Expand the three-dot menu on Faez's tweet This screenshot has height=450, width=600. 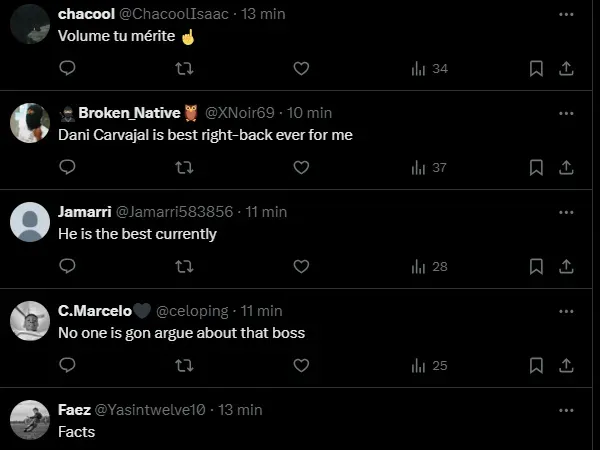click(x=566, y=410)
